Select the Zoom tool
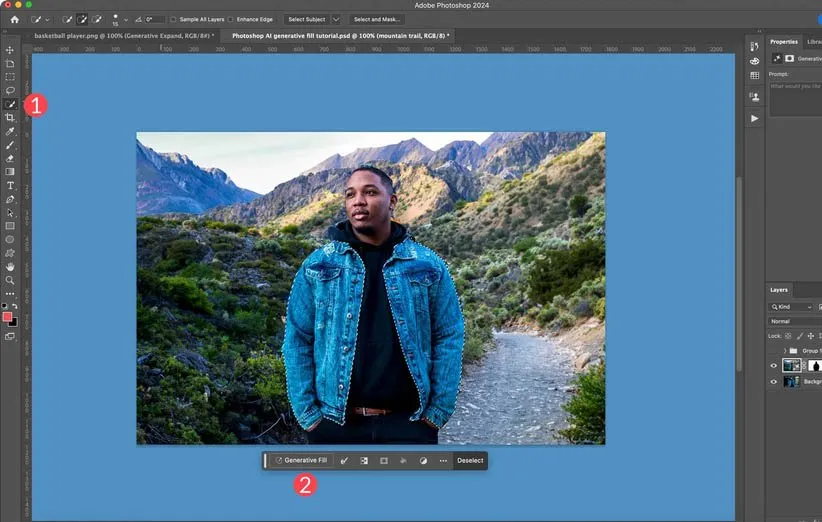This screenshot has width=822, height=522. click(10, 280)
